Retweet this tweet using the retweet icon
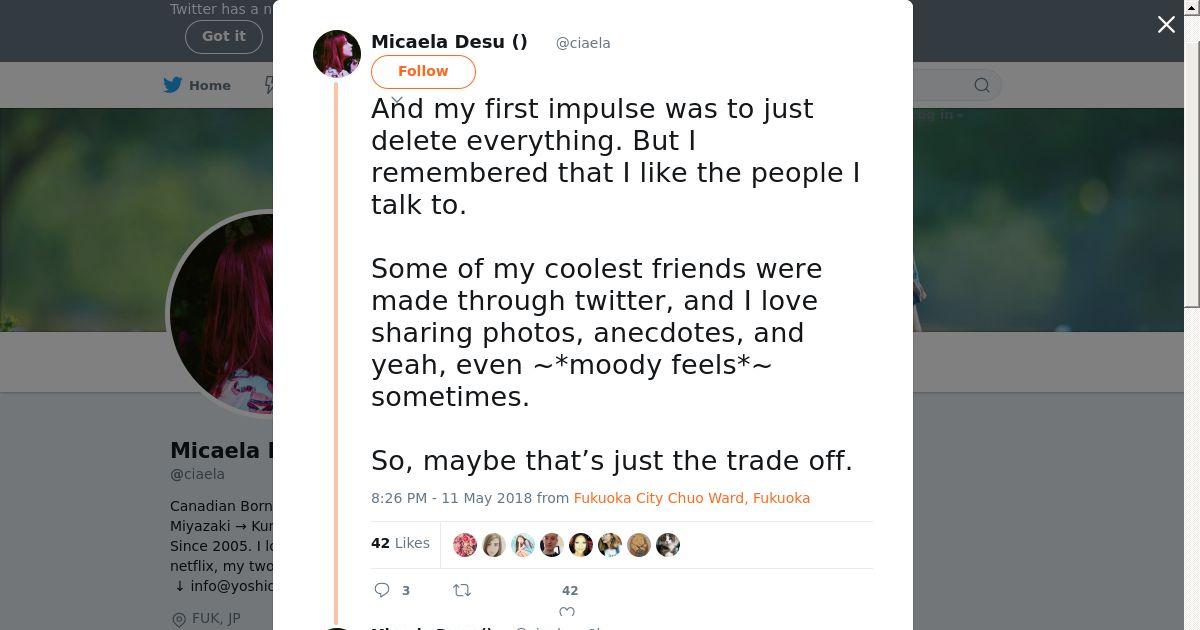The image size is (1200, 630). [462, 590]
